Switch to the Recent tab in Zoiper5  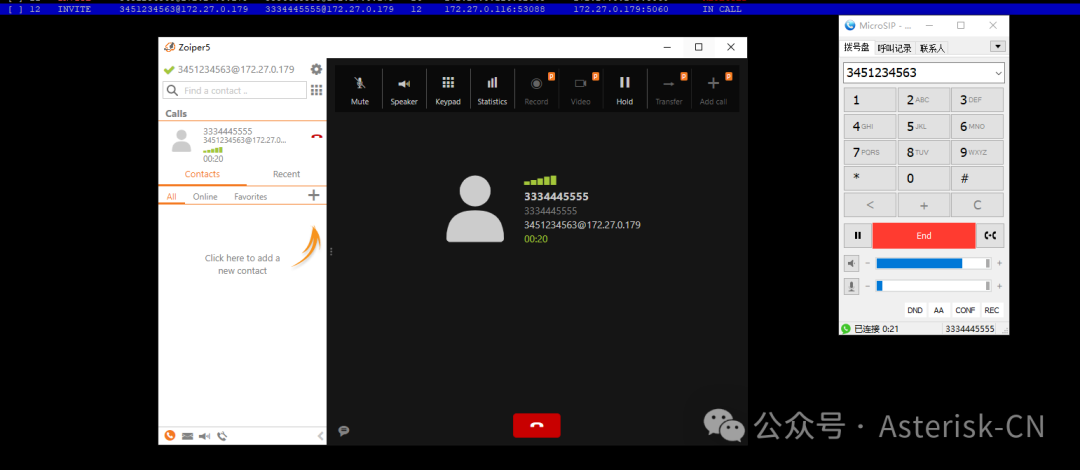pyautogui.click(x=287, y=174)
